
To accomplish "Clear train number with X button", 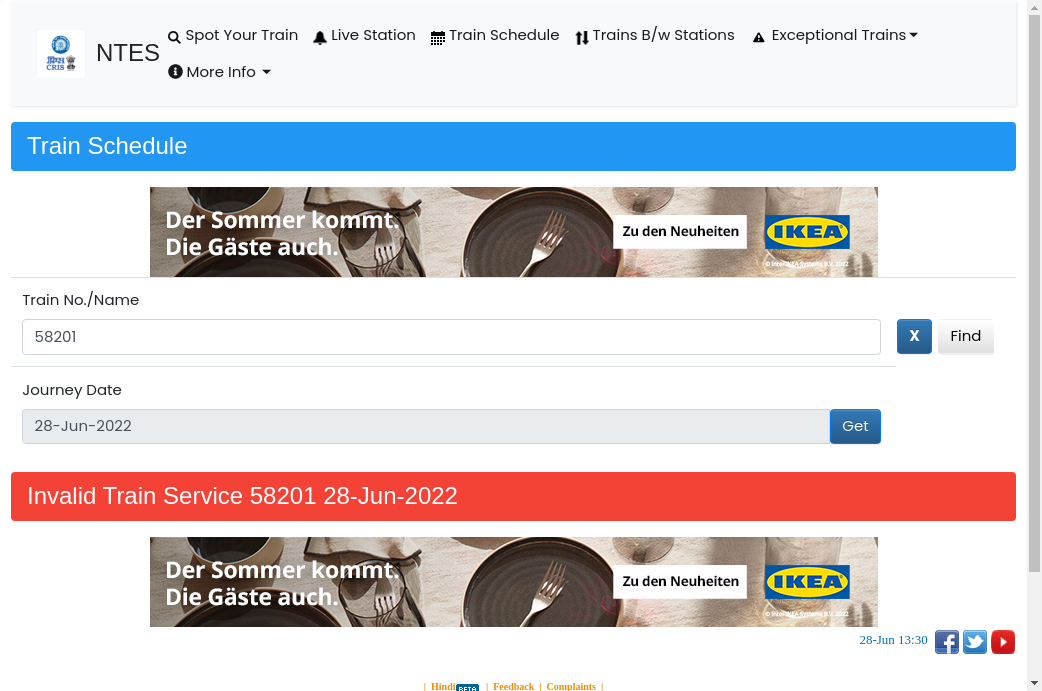I will click(x=914, y=336).
